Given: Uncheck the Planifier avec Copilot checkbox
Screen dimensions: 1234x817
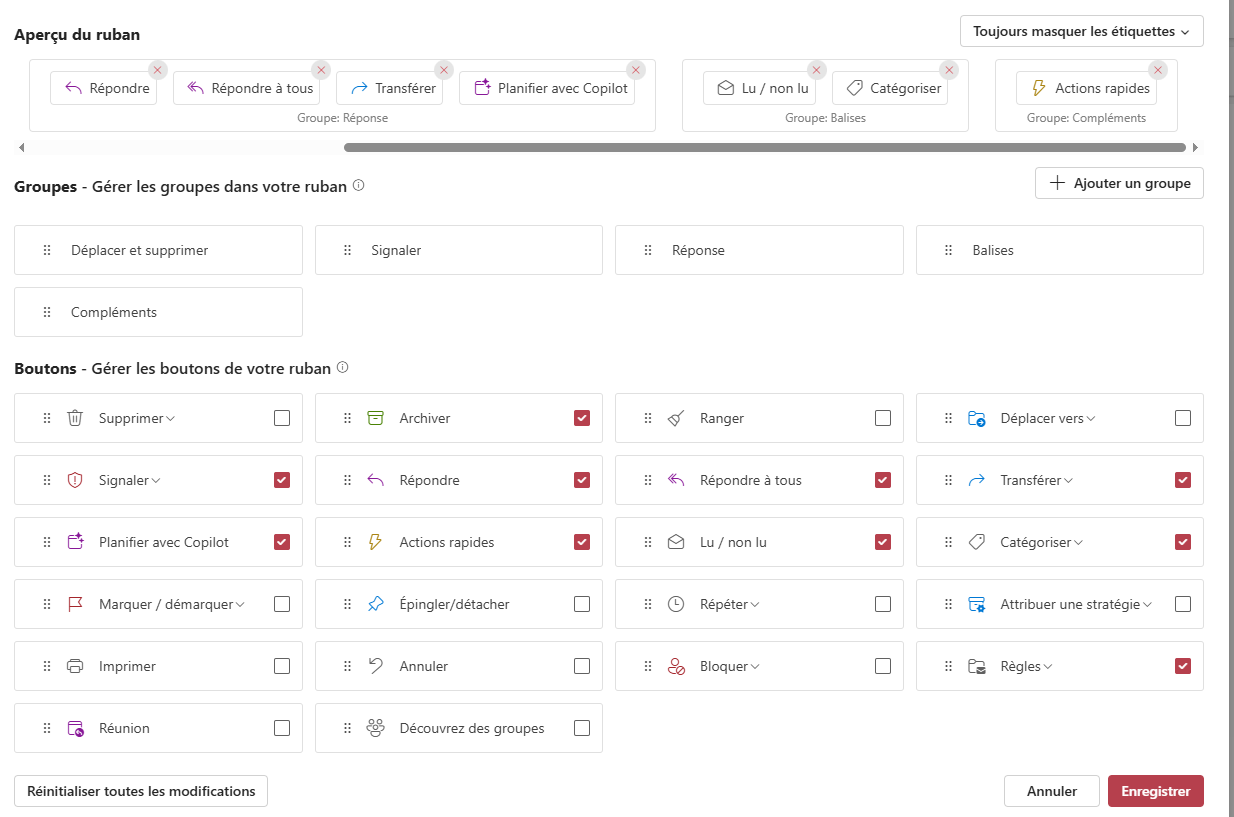Looking at the screenshot, I should (282, 542).
